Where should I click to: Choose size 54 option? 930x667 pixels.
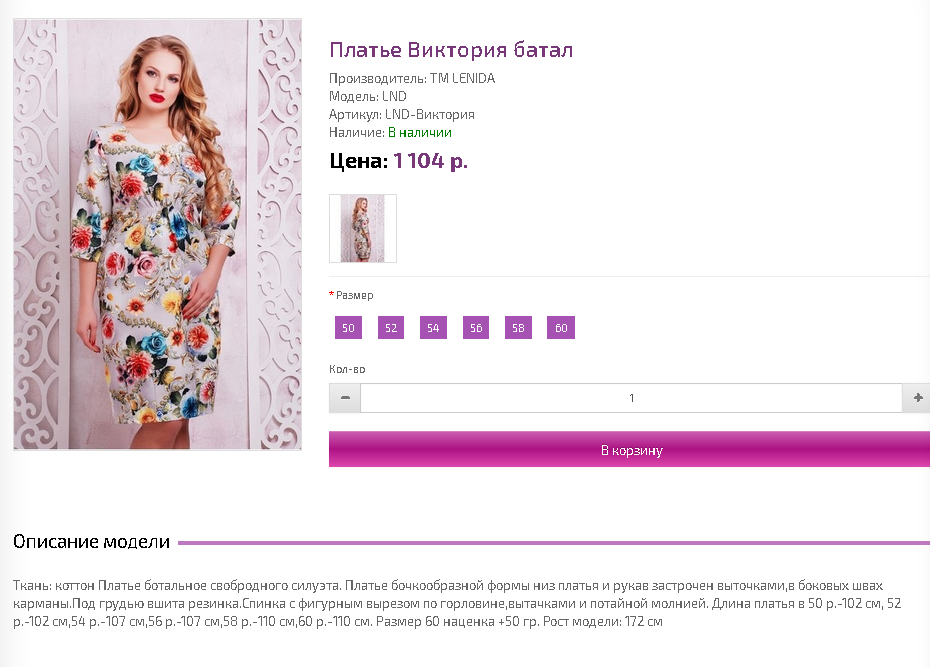[x=433, y=328]
